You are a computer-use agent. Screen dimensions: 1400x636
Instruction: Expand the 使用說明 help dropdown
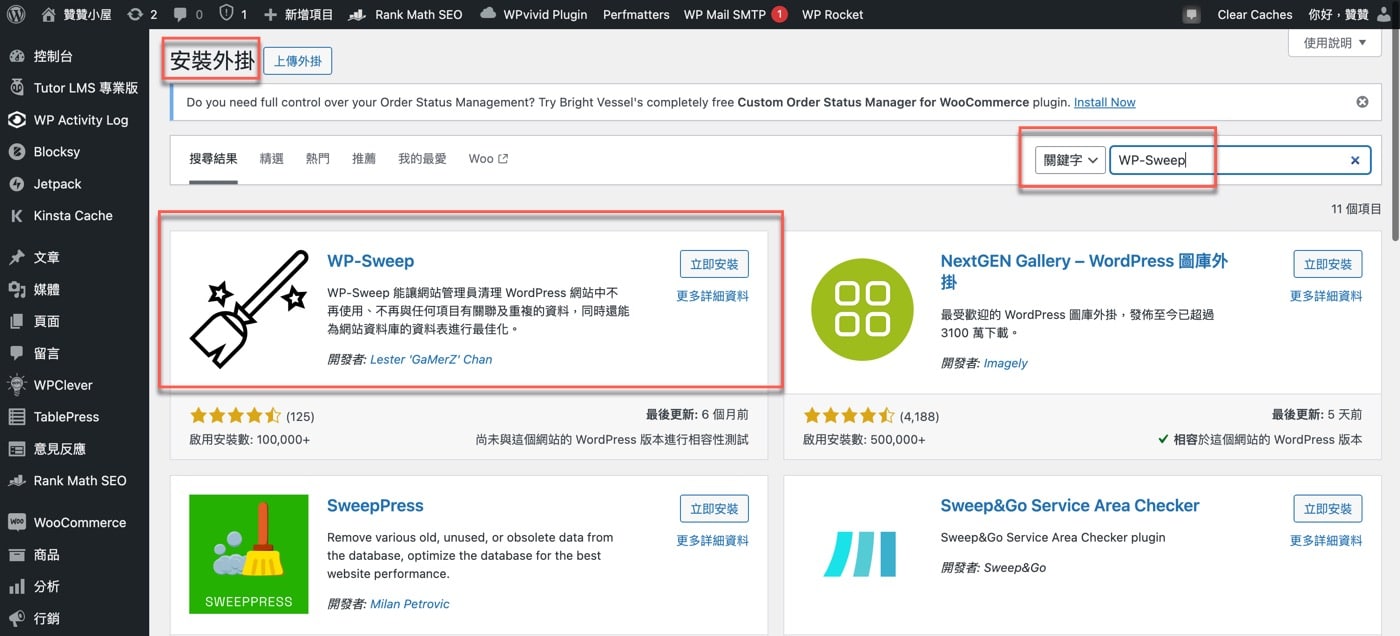point(1335,43)
